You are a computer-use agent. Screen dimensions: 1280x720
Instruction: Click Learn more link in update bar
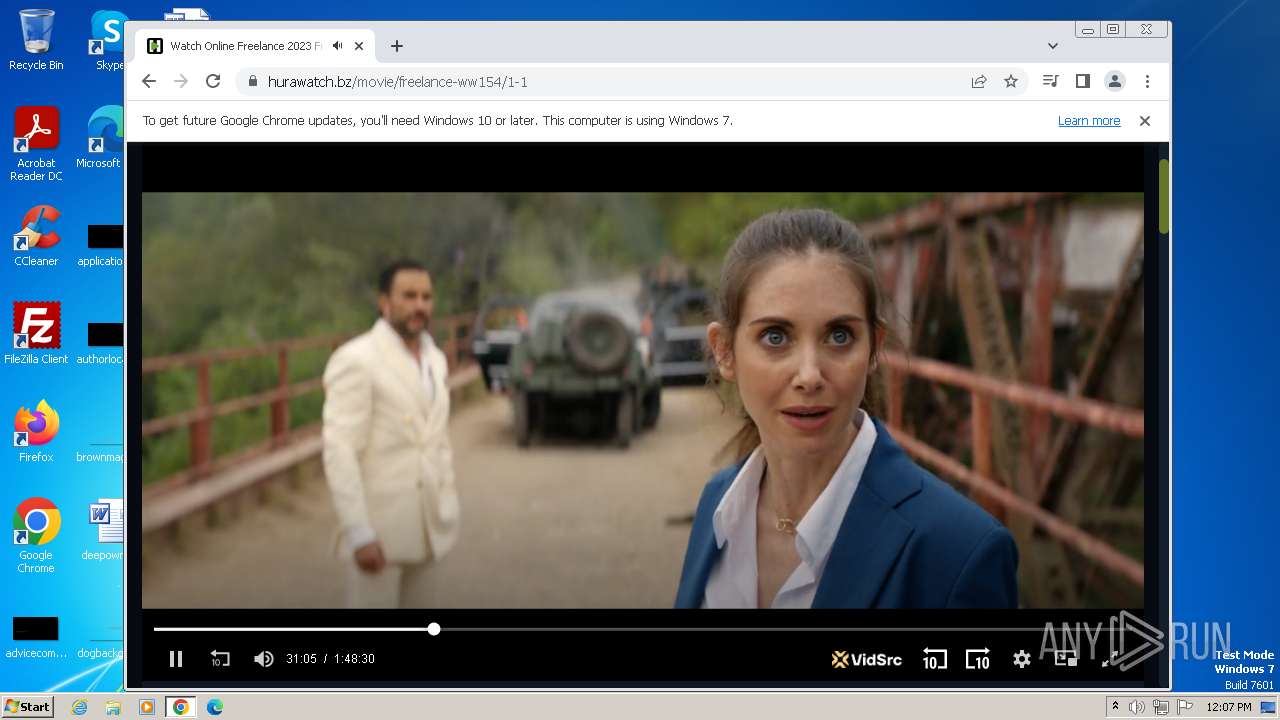pos(1089,121)
